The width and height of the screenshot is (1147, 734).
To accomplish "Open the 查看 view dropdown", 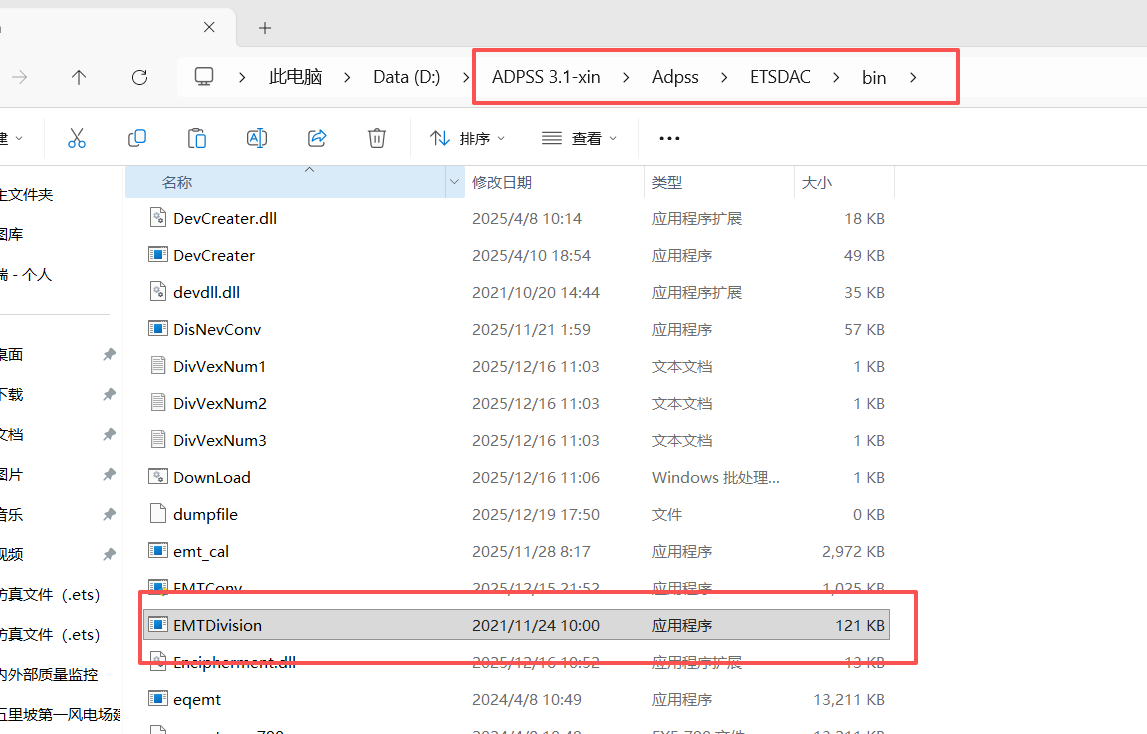I will tap(580, 139).
